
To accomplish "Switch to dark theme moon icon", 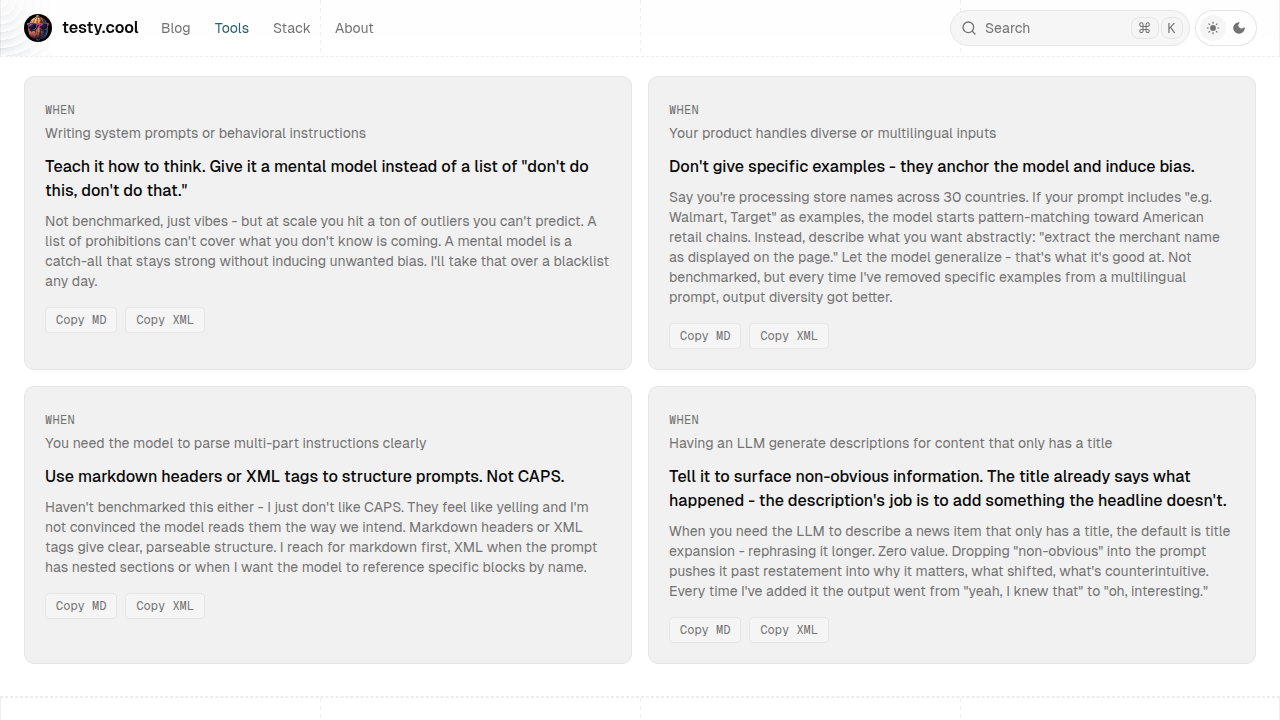I will pos(1240,28).
